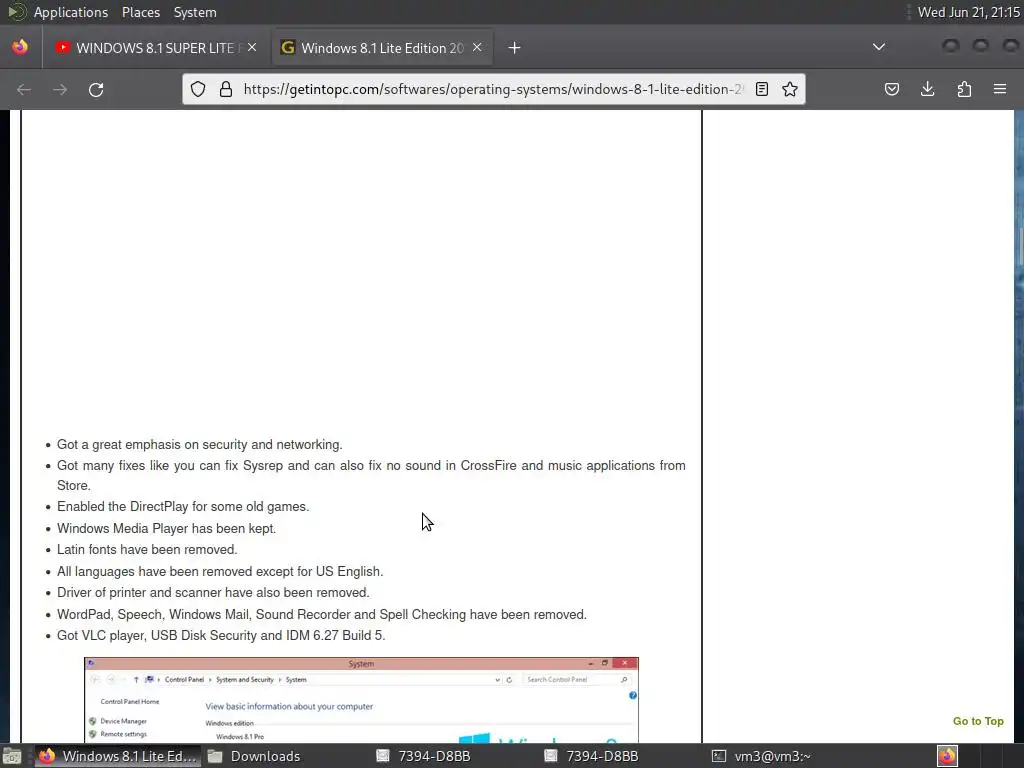Click the text 'Windows Media Player has been kept.'
Image resolution: width=1024 pixels, height=768 pixels.
coord(167,528)
